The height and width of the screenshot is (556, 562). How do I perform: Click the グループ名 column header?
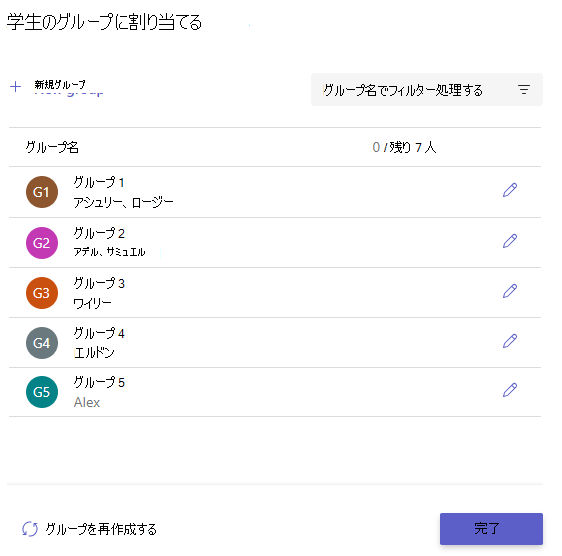pos(52,147)
